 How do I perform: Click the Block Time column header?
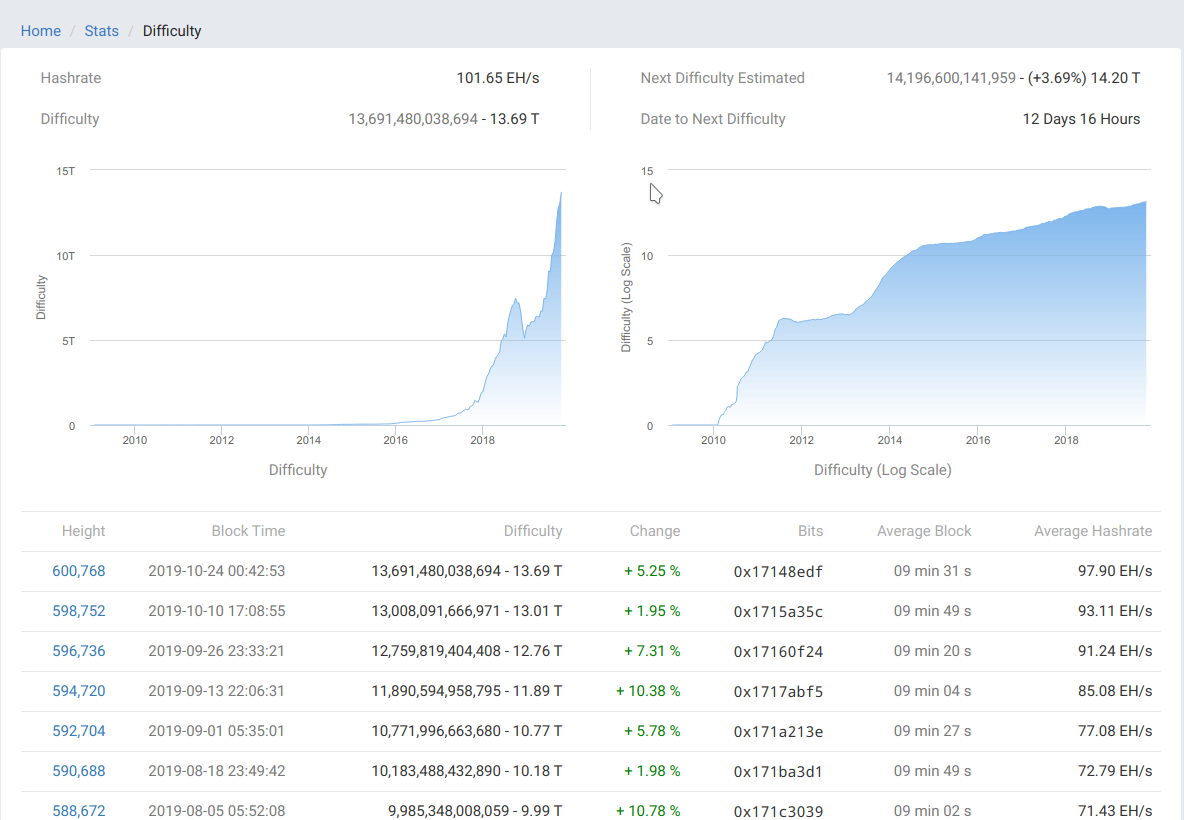(x=248, y=531)
